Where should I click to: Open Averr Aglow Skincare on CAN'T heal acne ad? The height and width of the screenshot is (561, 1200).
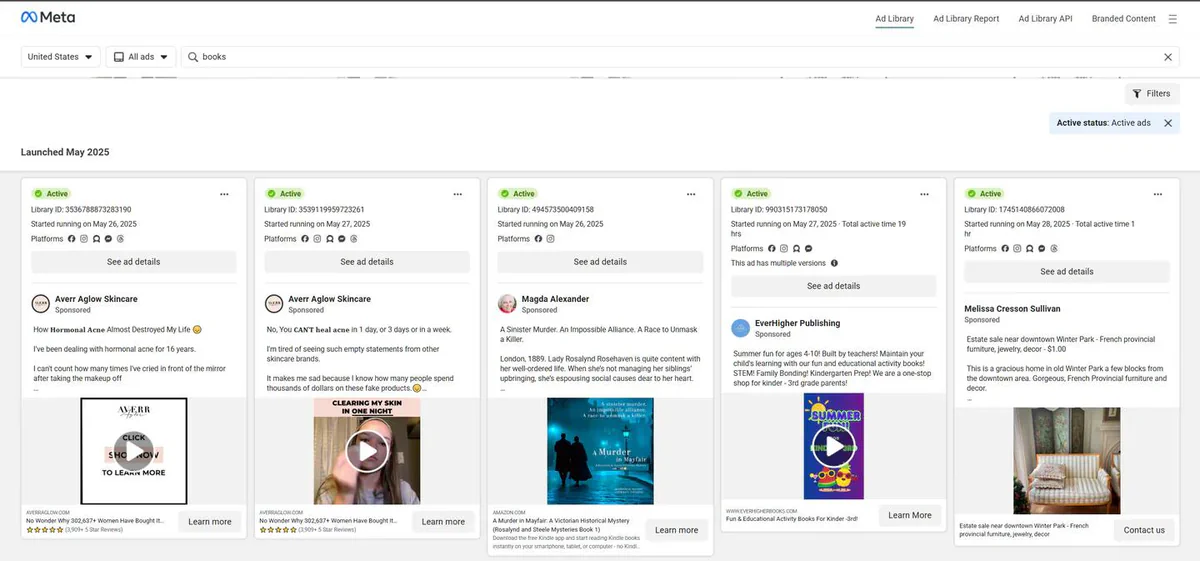coord(329,299)
